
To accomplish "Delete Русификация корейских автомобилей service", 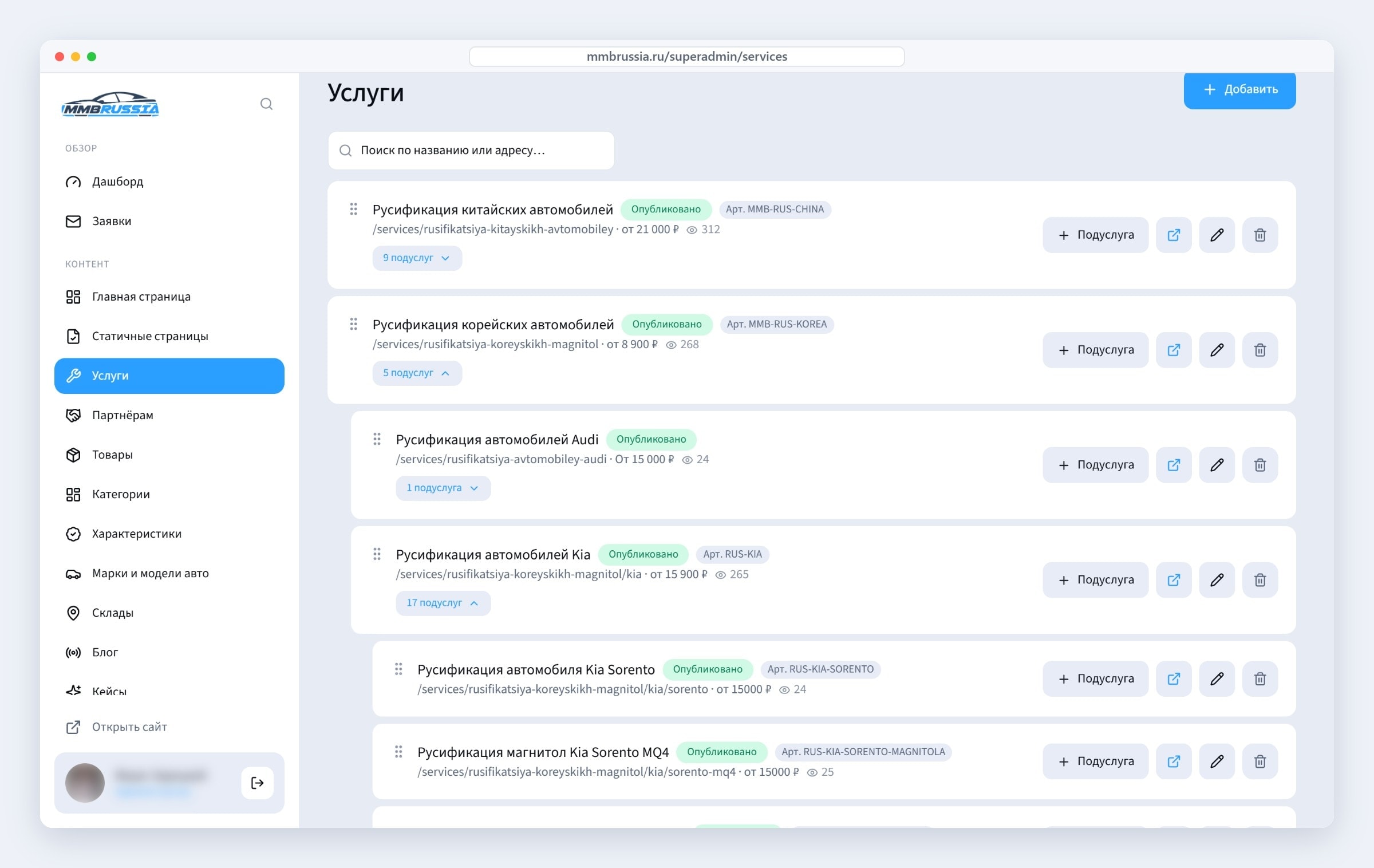I will 1260,350.
